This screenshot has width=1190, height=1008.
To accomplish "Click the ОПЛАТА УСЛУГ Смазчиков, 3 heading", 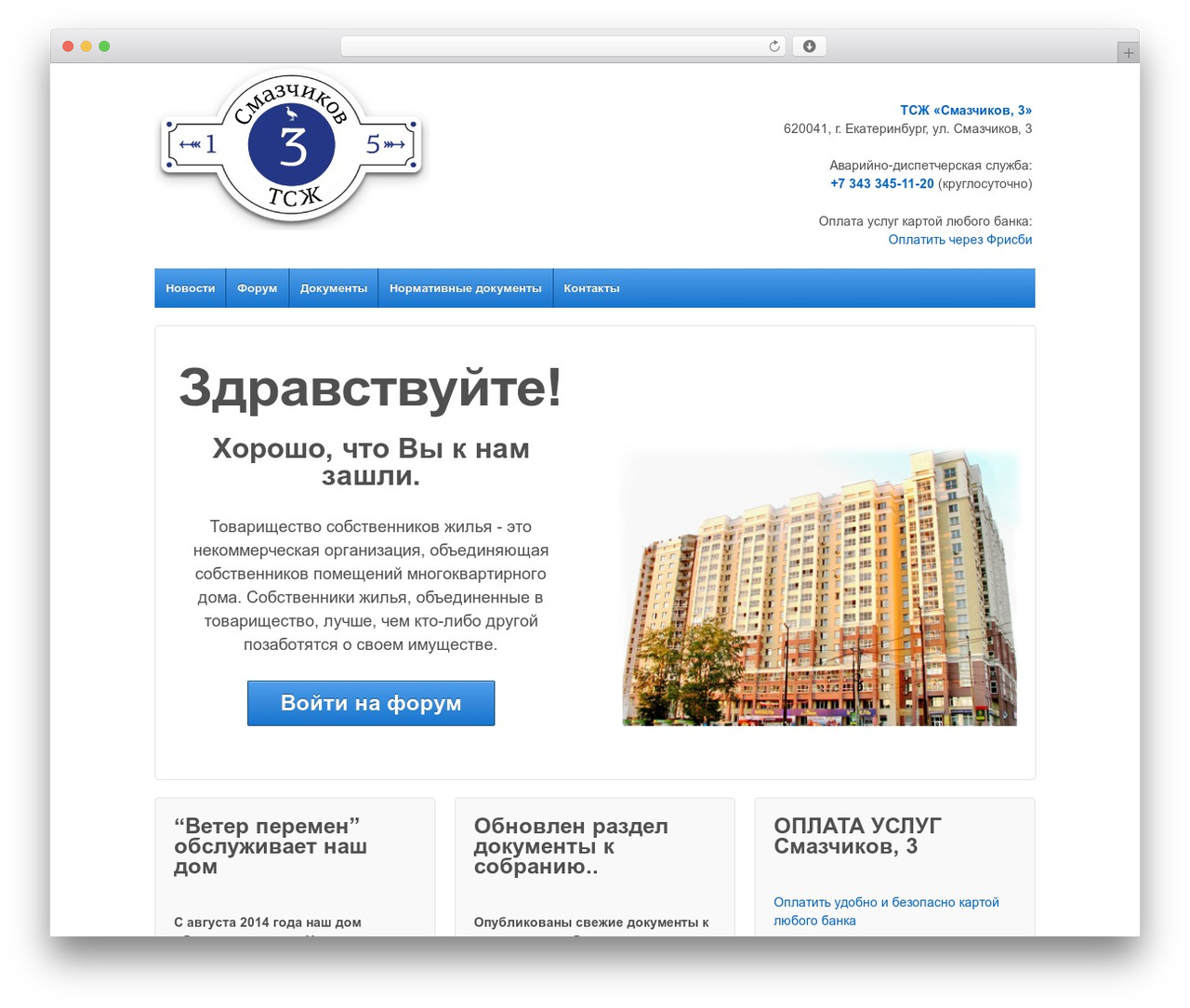I will 857,836.
